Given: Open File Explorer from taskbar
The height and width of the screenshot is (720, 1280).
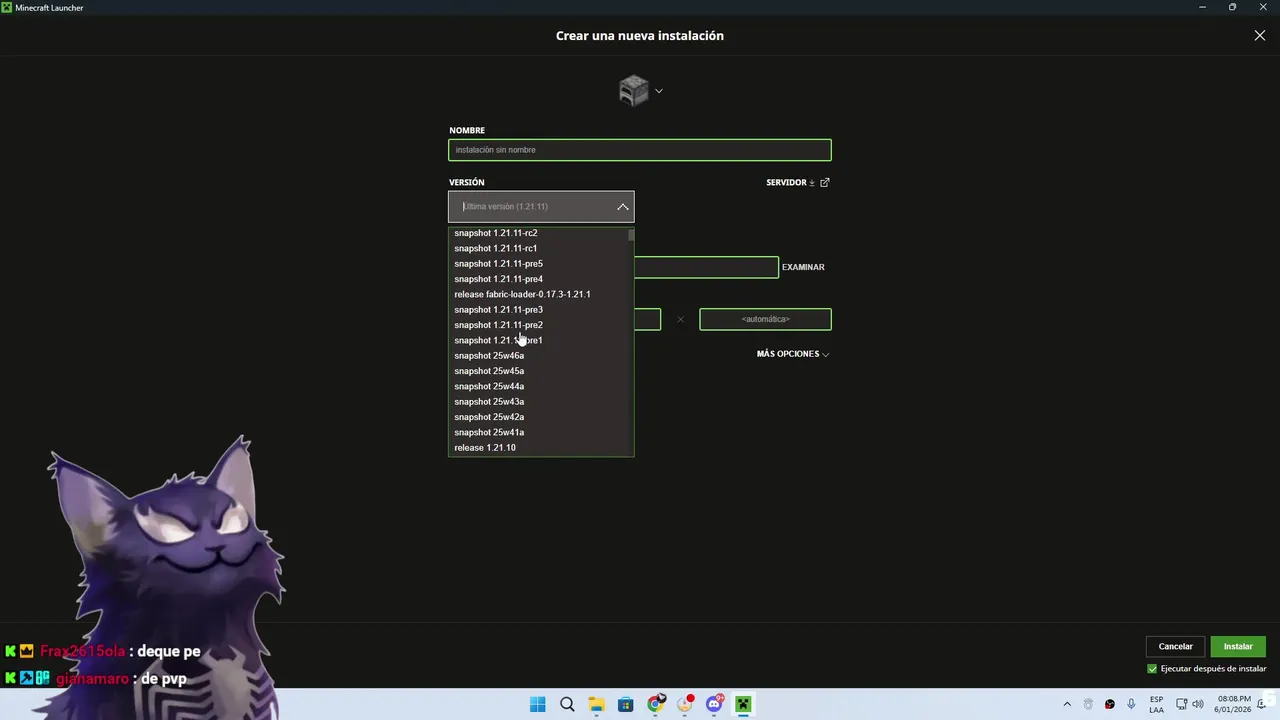Looking at the screenshot, I should point(596,704).
